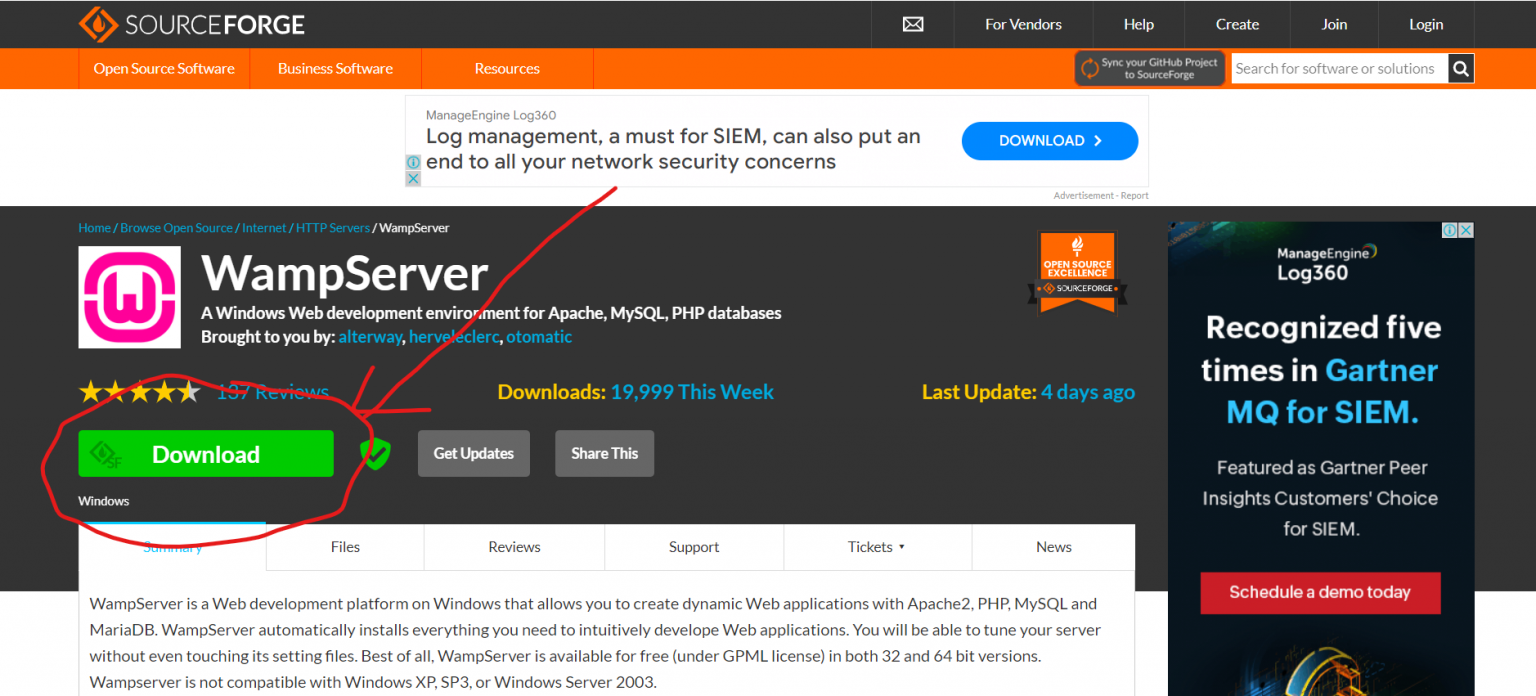Close the Log360 sidebar ad

click(1464, 229)
